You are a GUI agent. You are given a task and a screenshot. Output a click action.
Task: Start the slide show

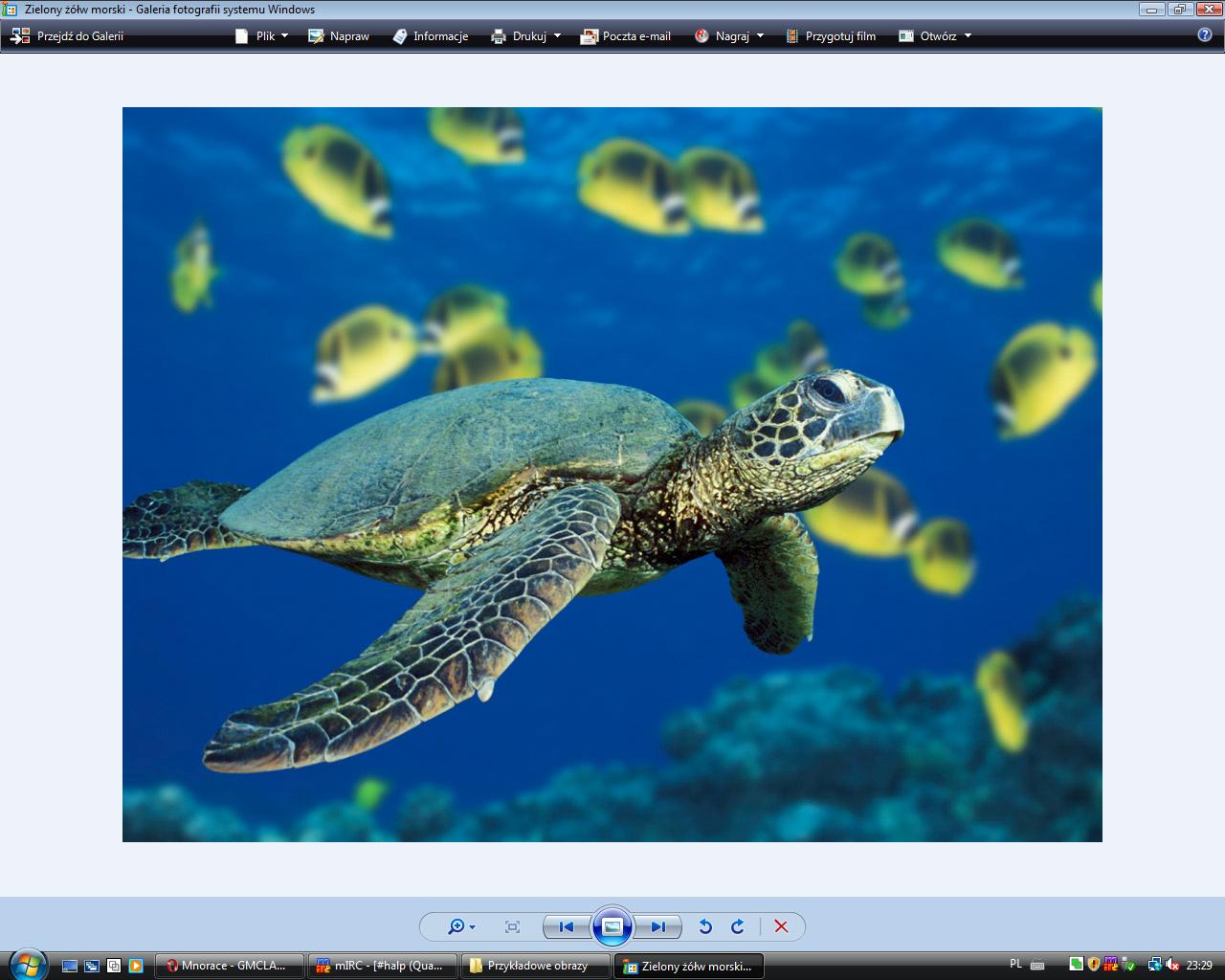[612, 926]
